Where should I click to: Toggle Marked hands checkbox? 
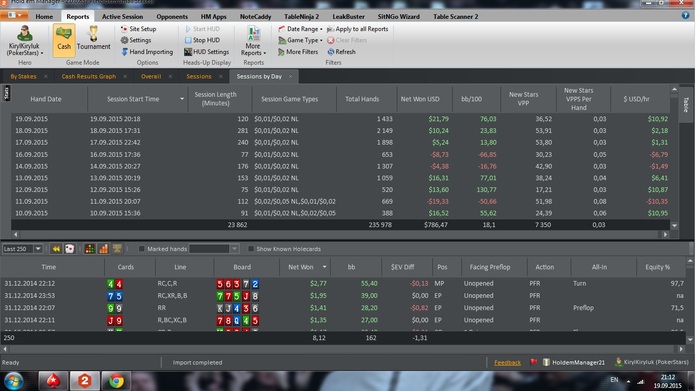(x=141, y=249)
